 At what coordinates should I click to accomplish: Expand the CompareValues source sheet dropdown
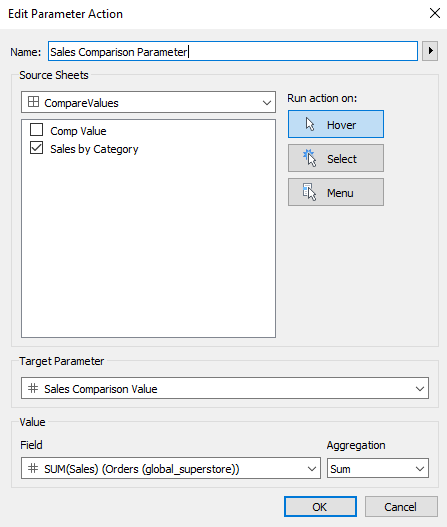pyautogui.click(x=148, y=102)
